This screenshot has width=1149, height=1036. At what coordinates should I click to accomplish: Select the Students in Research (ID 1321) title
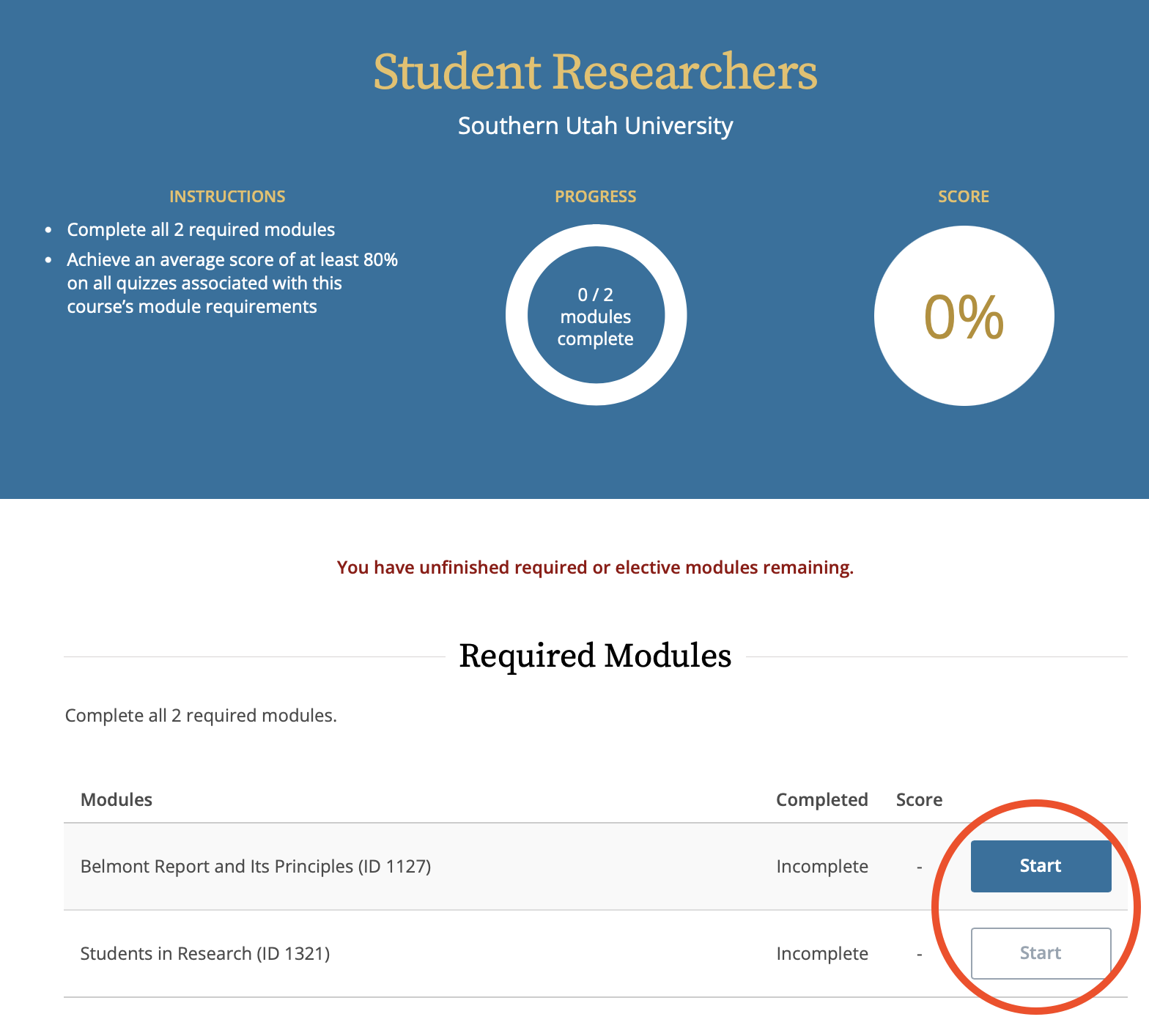tap(205, 953)
